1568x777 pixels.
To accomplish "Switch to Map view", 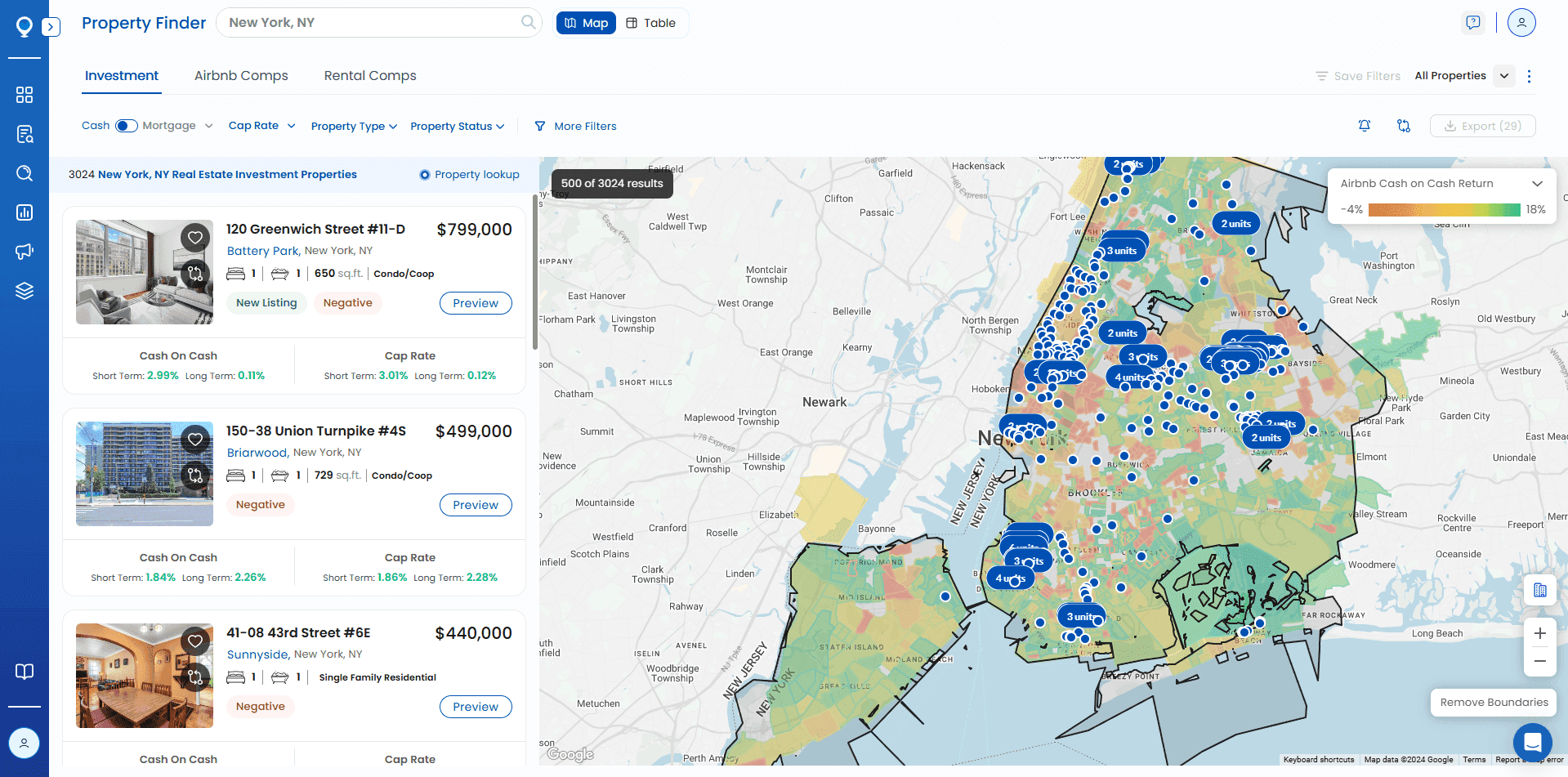I will (x=586, y=23).
